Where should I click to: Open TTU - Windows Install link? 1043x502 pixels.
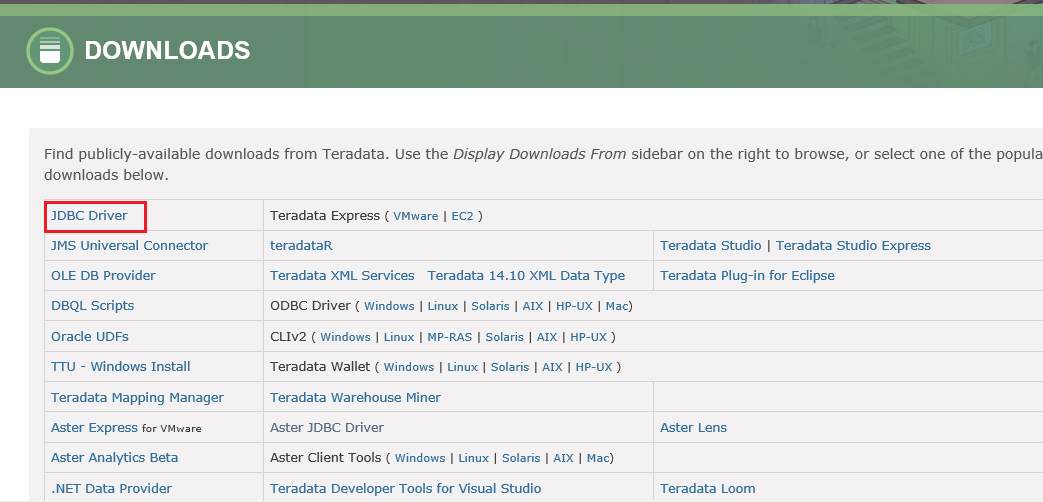121,366
